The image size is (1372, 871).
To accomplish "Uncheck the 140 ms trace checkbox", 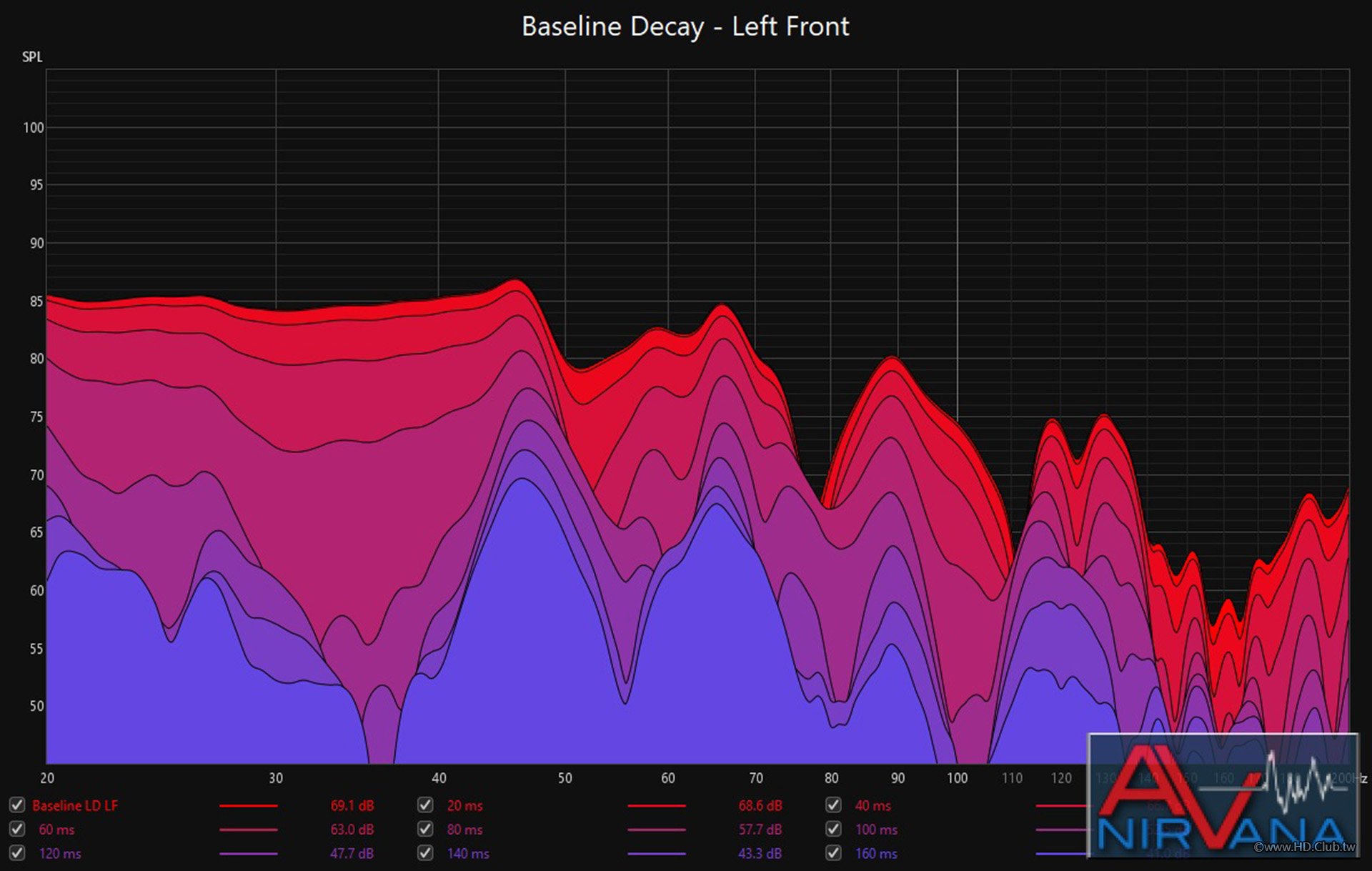I will tap(425, 853).
